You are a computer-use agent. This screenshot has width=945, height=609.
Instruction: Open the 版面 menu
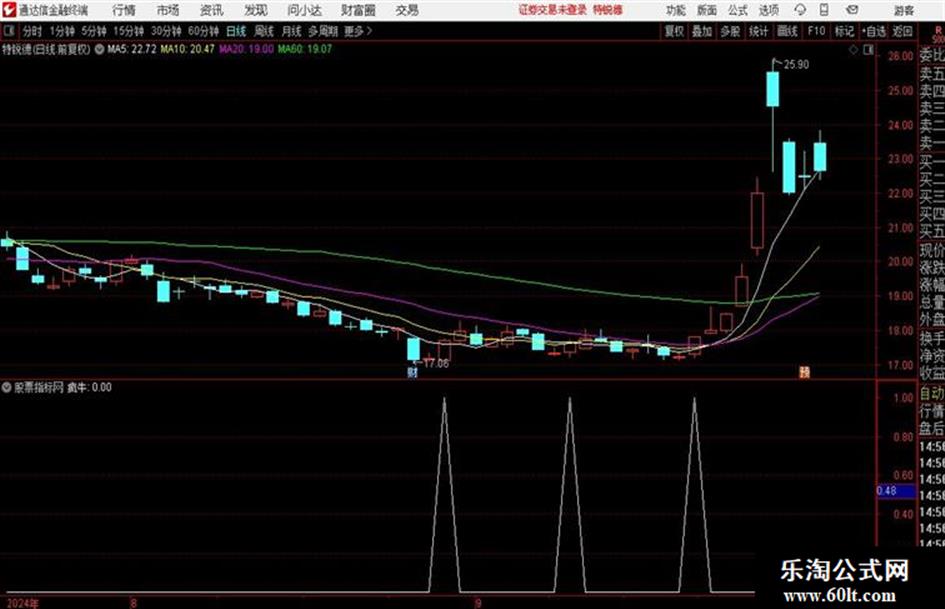pyautogui.click(x=706, y=10)
